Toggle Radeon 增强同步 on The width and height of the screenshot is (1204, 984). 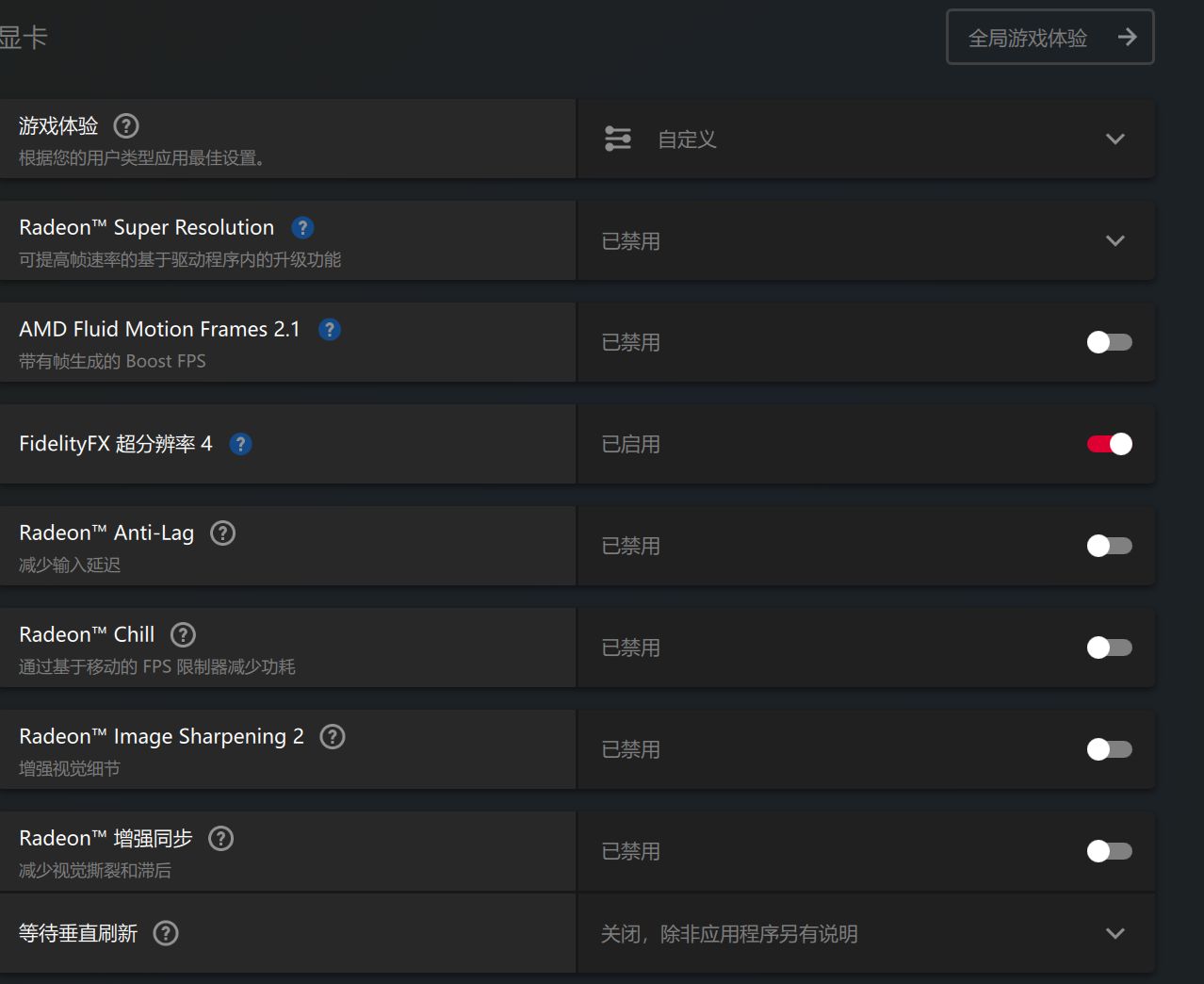click(1109, 851)
